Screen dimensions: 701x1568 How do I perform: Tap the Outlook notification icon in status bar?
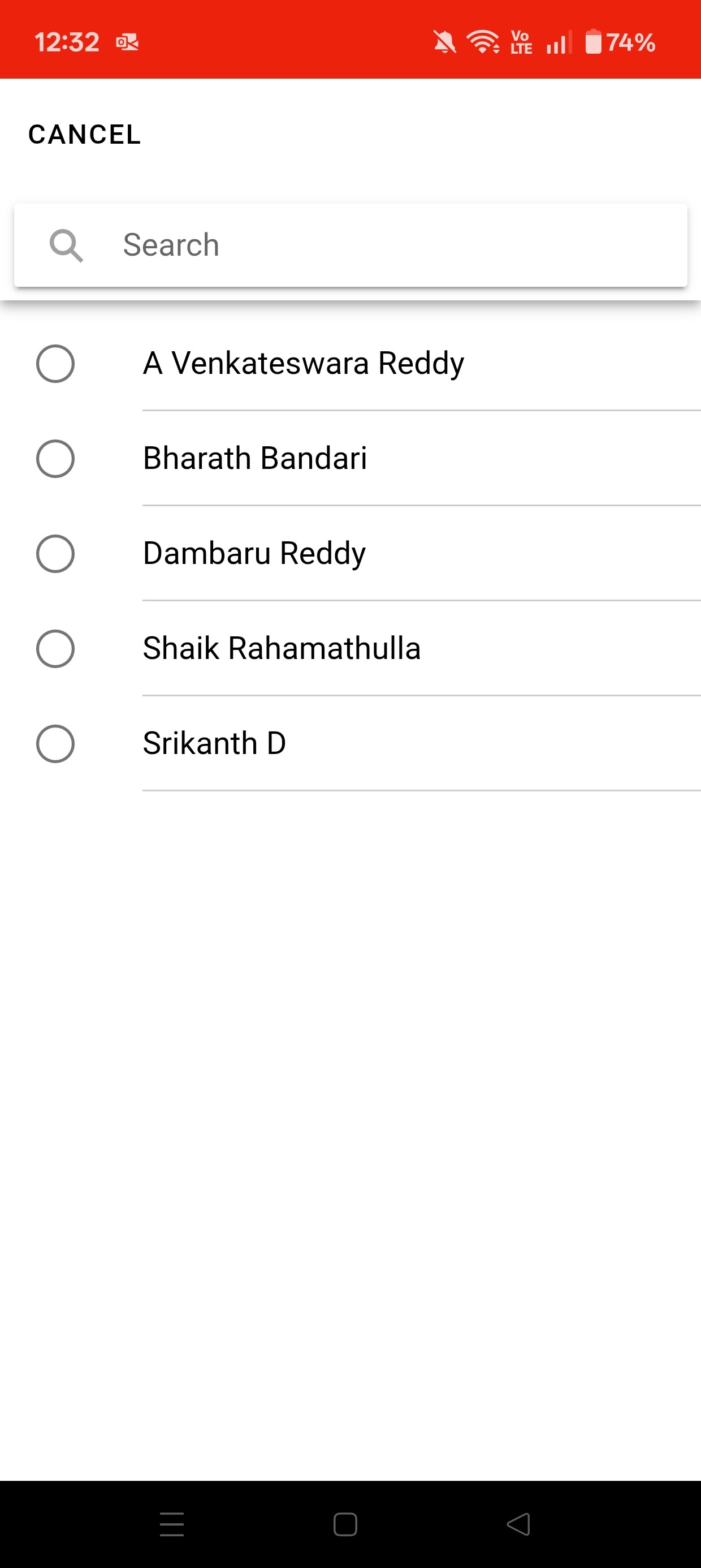tap(127, 42)
